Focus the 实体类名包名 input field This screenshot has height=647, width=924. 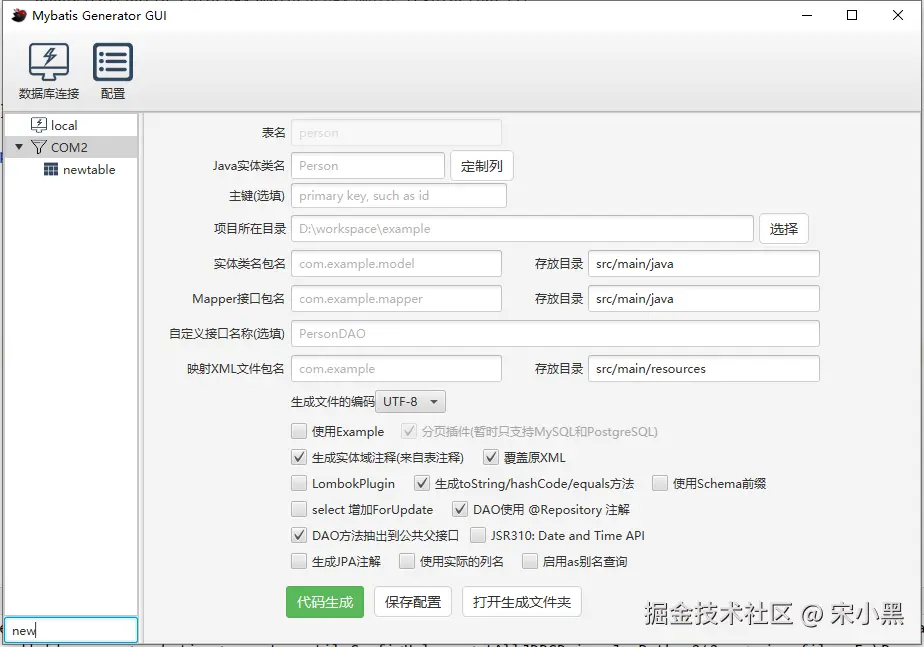(x=397, y=263)
